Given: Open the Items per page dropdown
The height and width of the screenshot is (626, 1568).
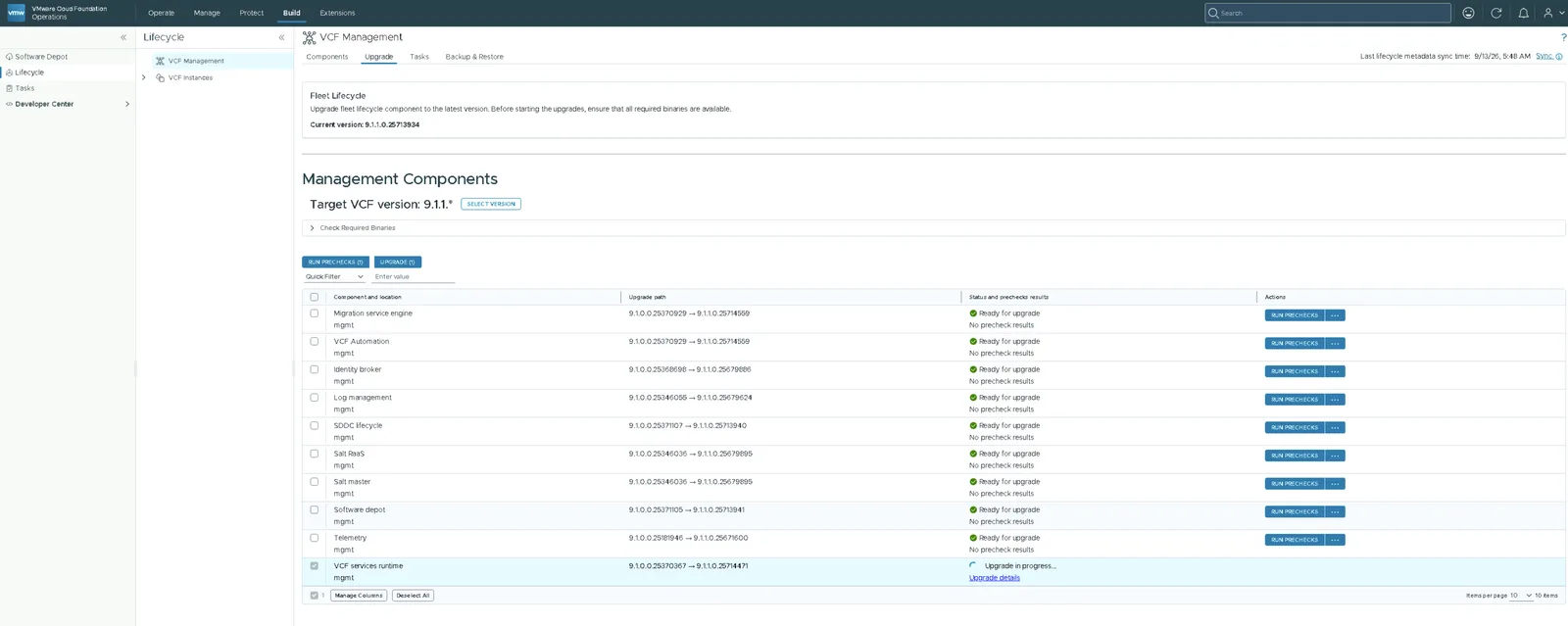Looking at the screenshot, I should (1520, 596).
